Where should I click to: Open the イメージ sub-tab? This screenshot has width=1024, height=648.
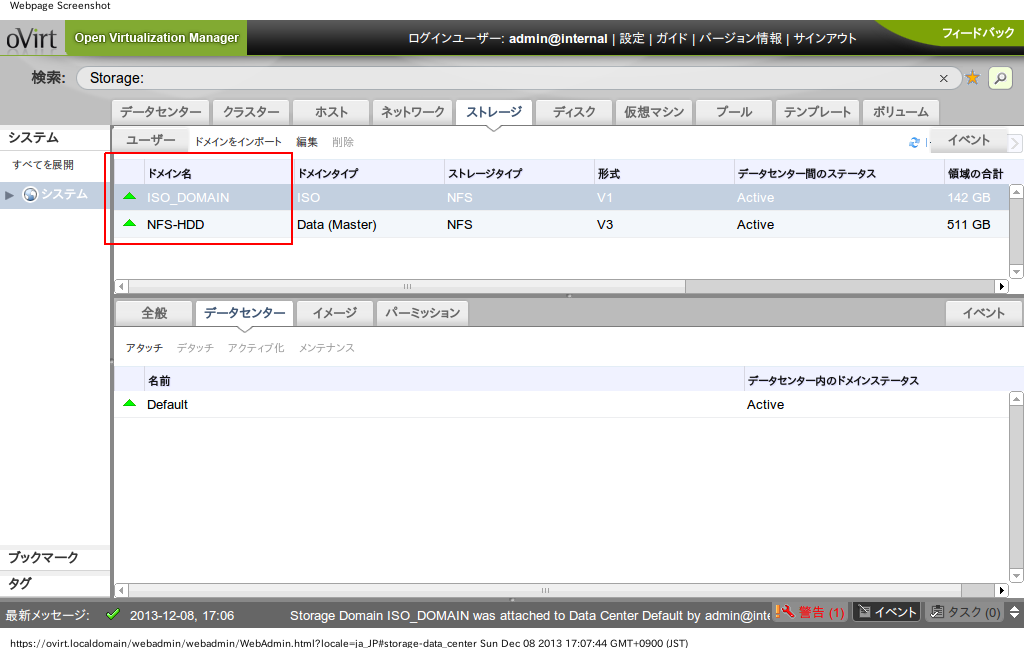335,313
